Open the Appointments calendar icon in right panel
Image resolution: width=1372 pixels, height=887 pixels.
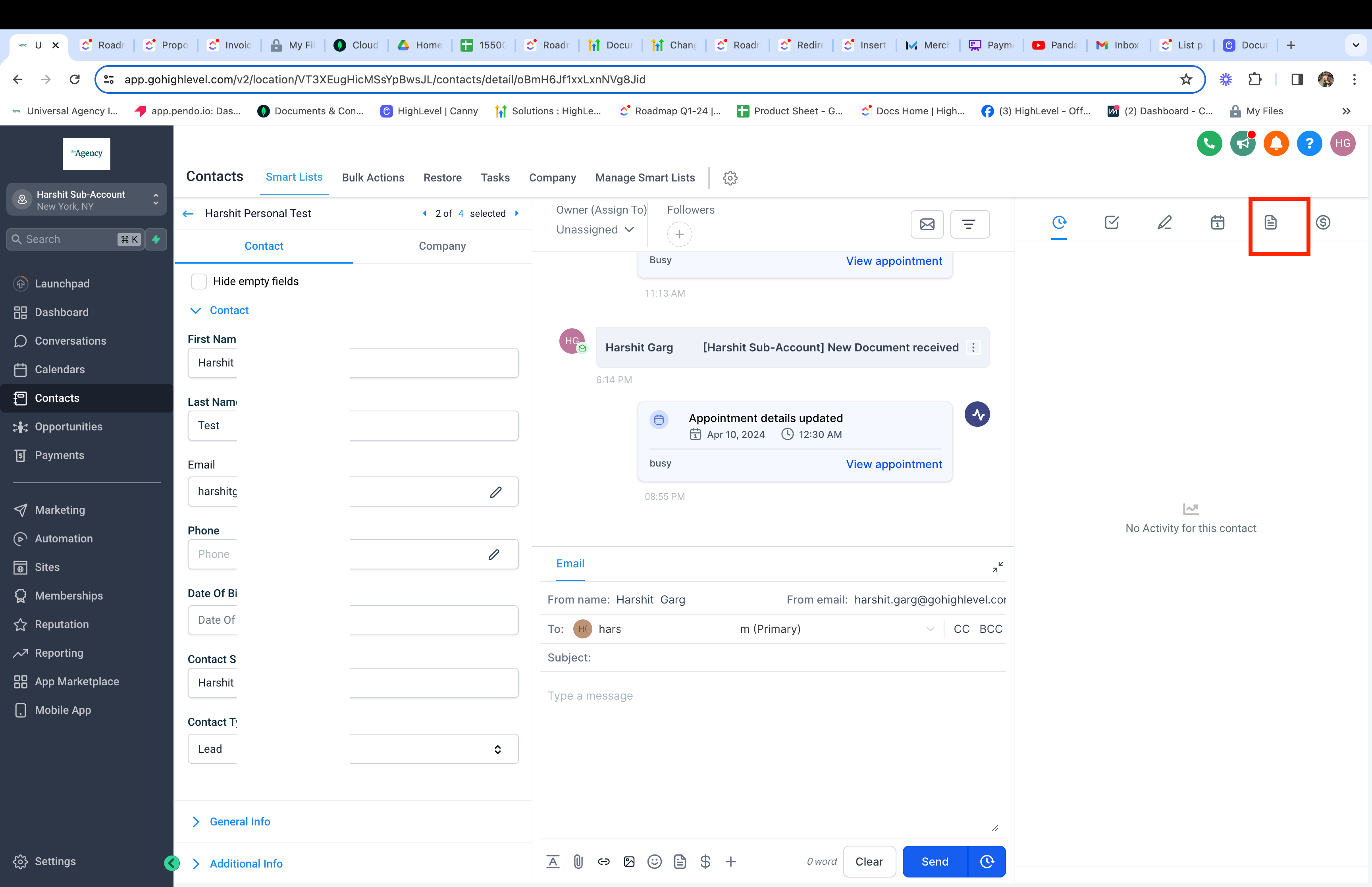(1217, 222)
